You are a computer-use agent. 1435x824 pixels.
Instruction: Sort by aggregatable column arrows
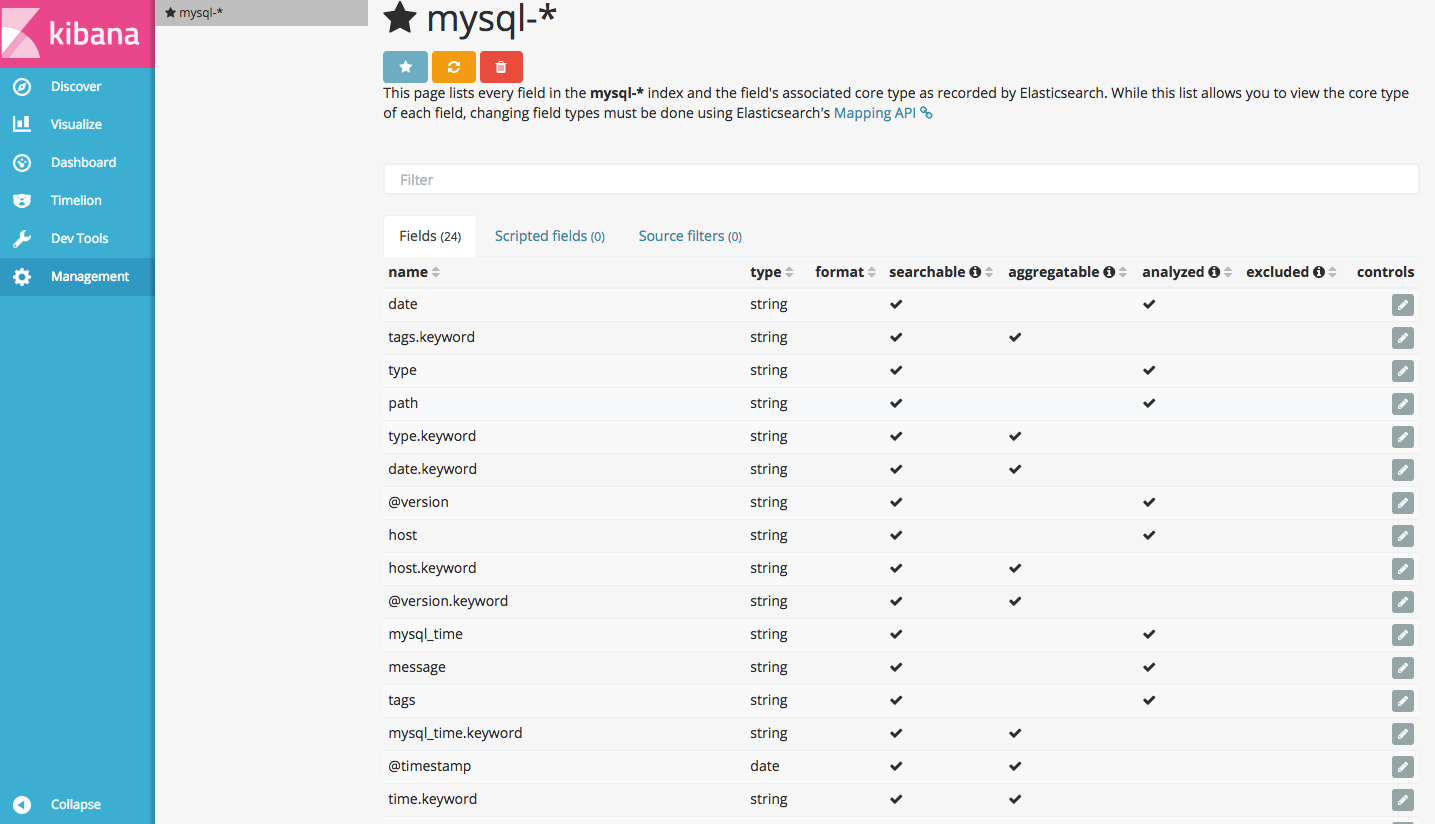click(x=1123, y=272)
